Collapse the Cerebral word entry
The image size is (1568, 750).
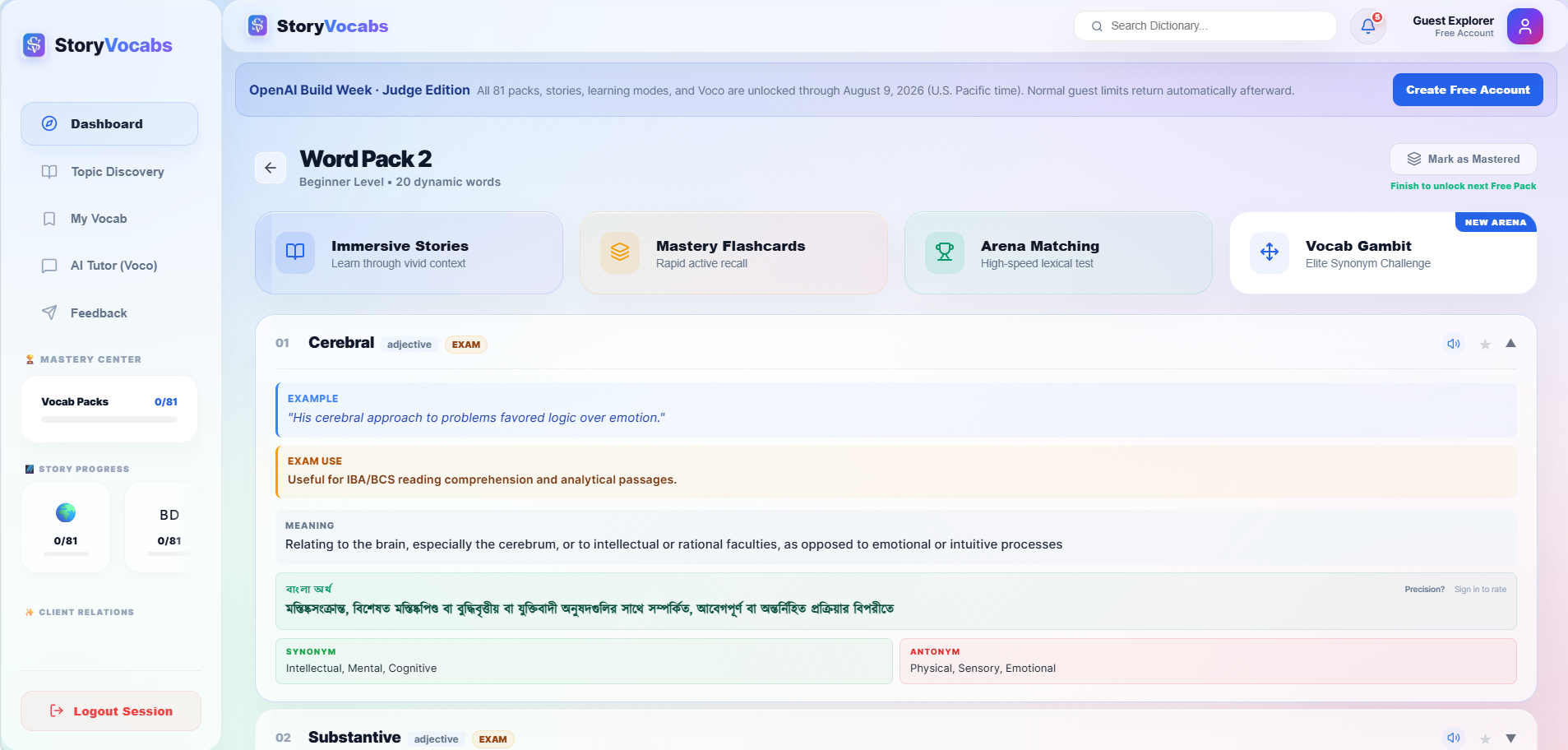coord(1510,343)
